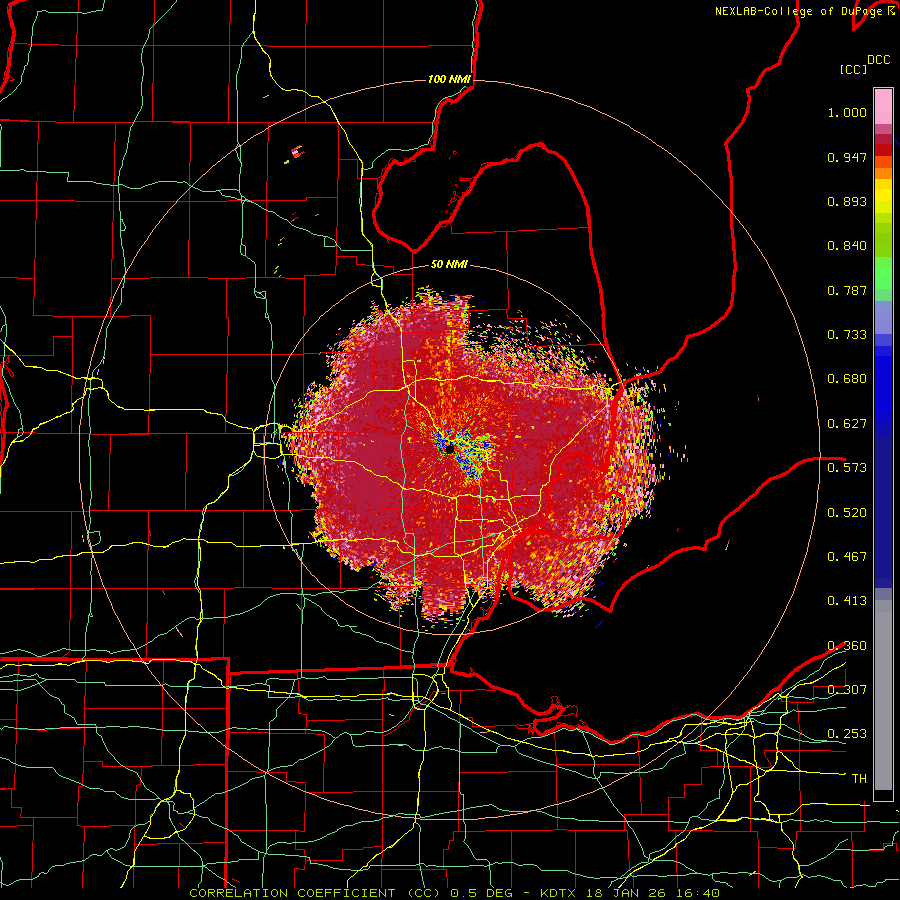This screenshot has height=900, width=900.
Task: Click the DCC label above the color scale
Action: (x=878, y=60)
